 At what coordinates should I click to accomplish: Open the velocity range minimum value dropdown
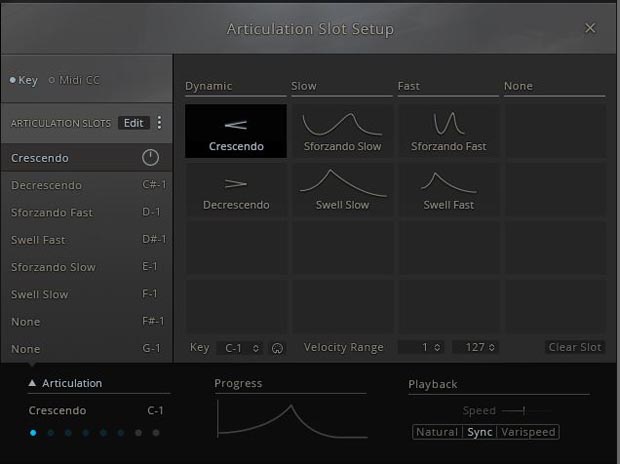pyautogui.click(x=421, y=348)
